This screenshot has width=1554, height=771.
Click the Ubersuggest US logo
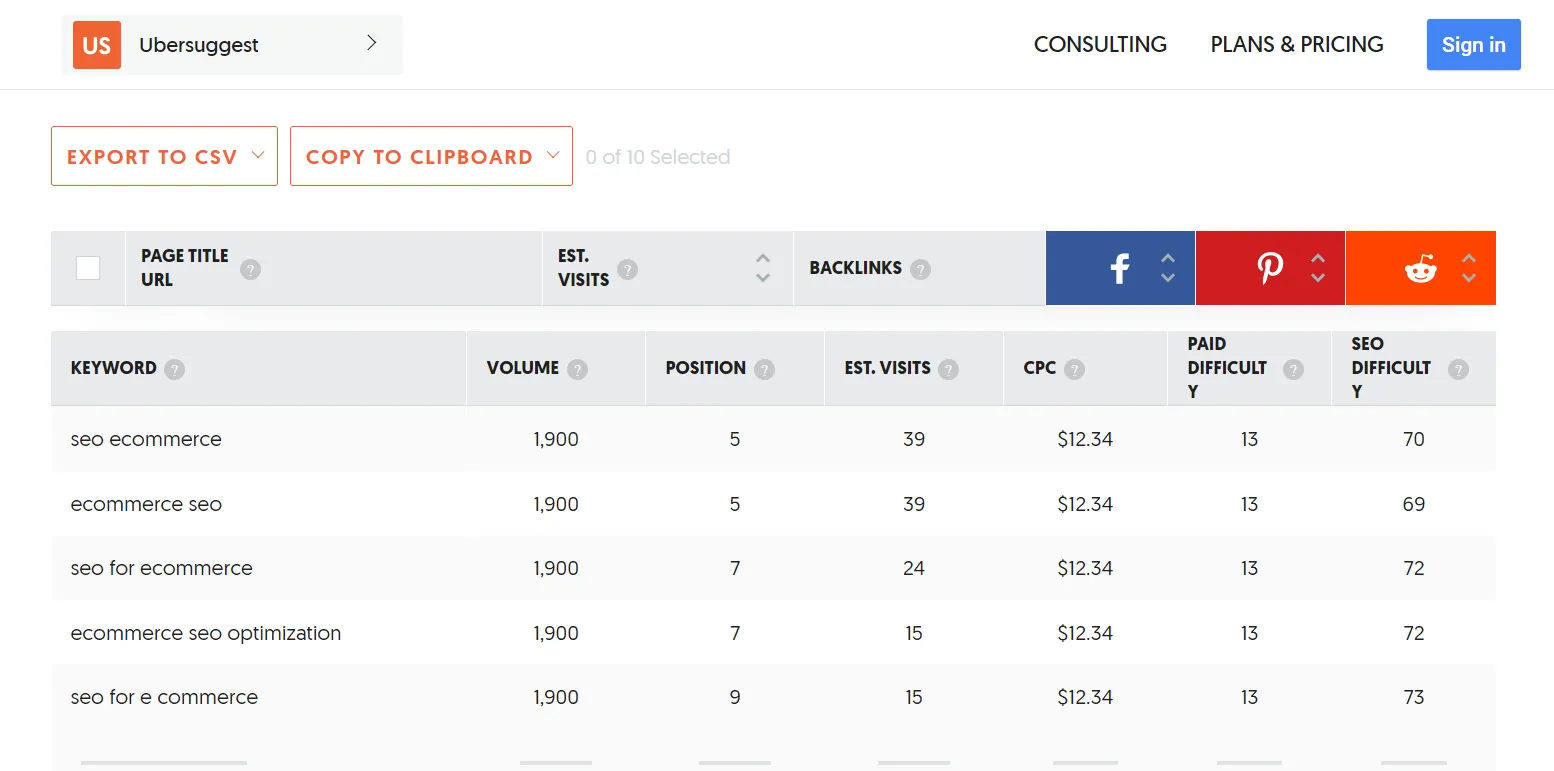(x=96, y=44)
